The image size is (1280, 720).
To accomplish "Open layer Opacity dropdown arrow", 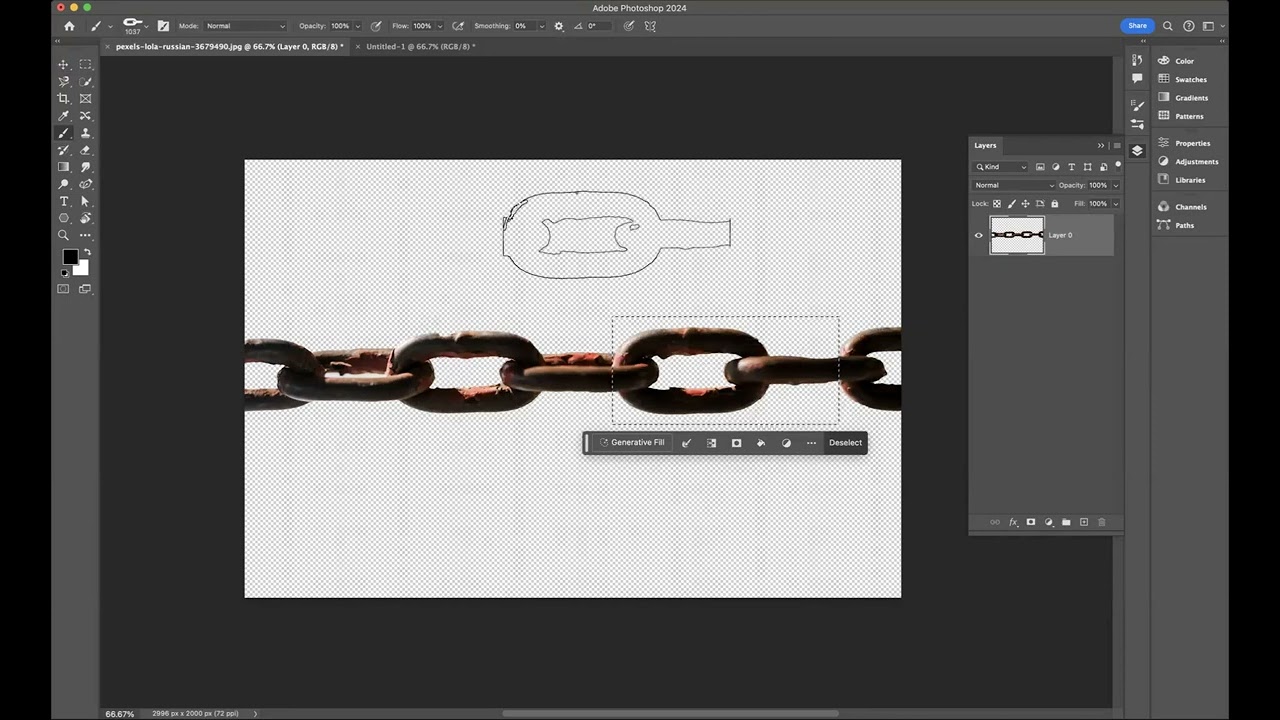I will pos(1116,185).
